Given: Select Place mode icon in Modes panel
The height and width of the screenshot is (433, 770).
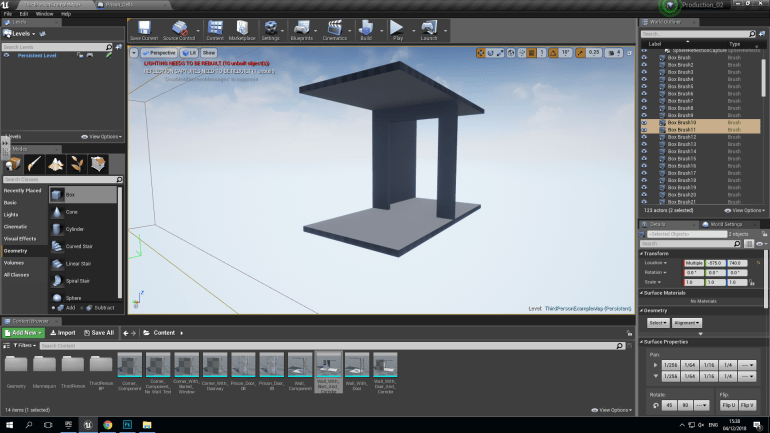Looking at the screenshot, I should pyautogui.click(x=13, y=164).
